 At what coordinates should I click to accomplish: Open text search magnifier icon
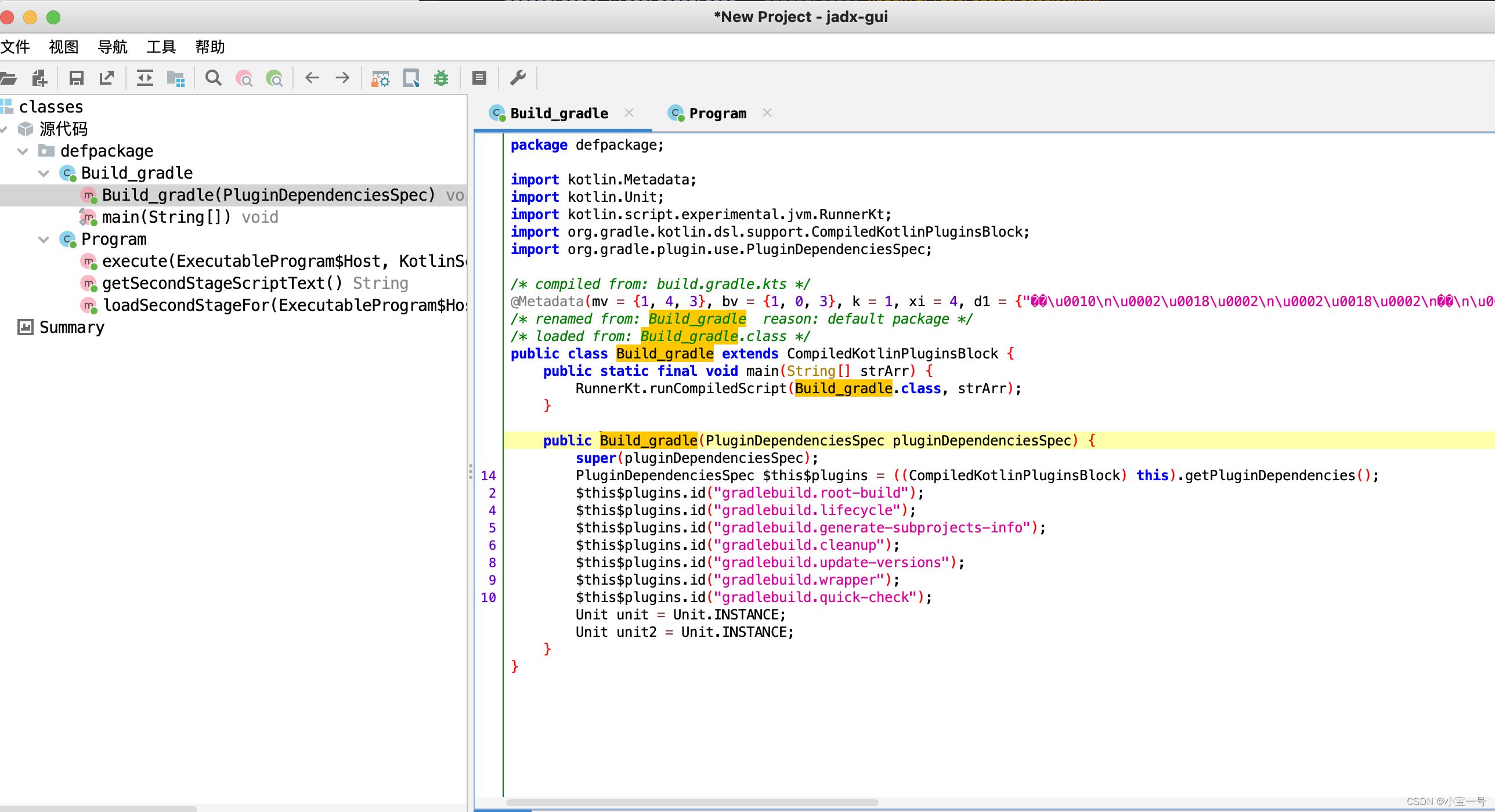point(213,78)
